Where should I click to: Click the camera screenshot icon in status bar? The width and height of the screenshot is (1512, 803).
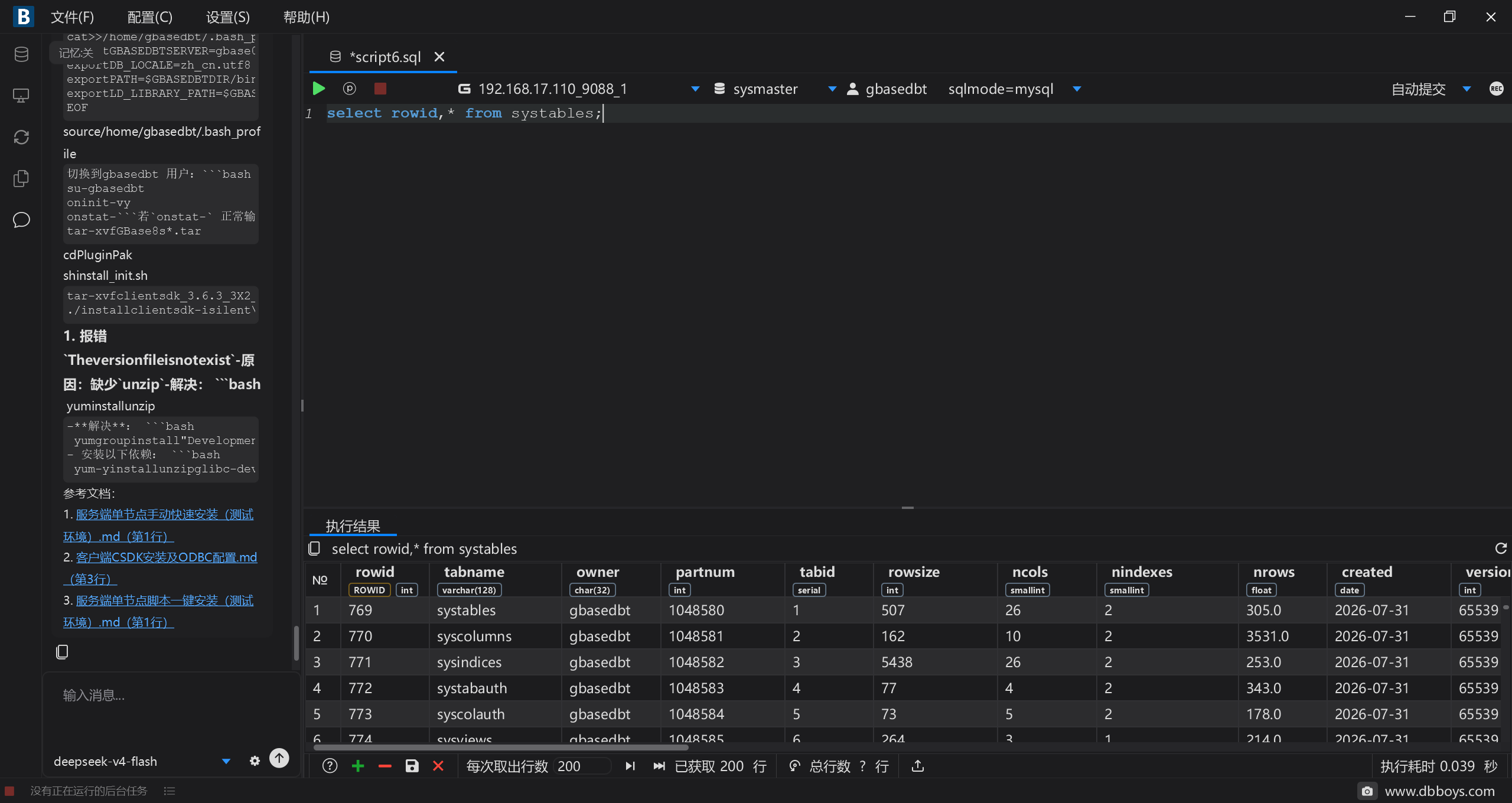pyautogui.click(x=1367, y=791)
